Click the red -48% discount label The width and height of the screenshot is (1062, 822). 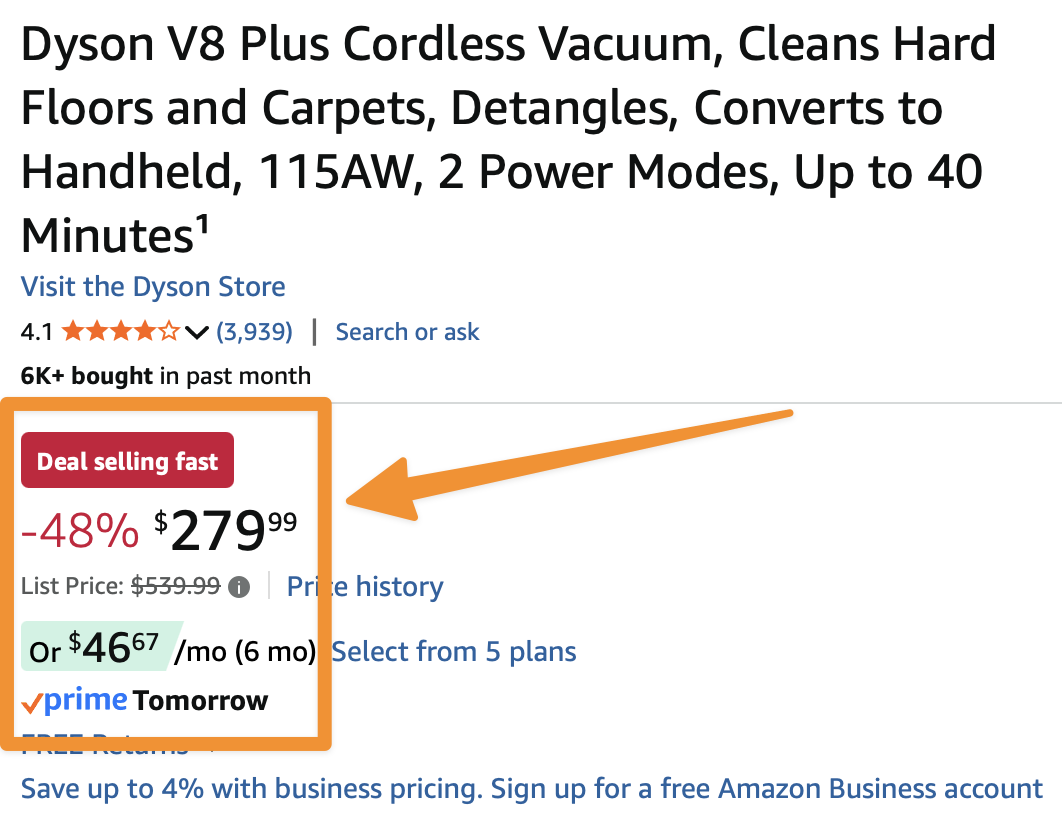(80, 531)
